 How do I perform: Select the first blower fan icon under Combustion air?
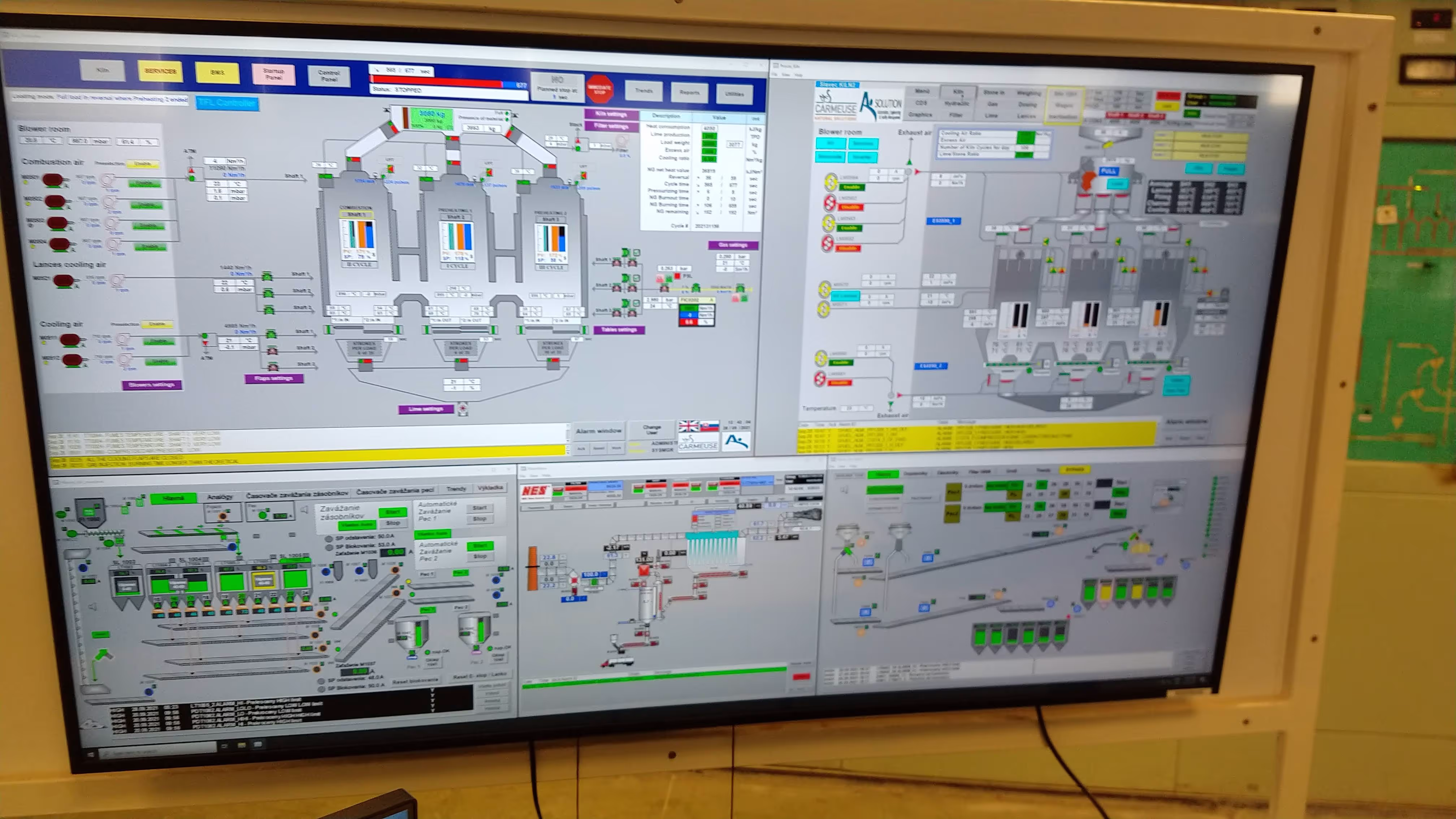(x=107, y=181)
